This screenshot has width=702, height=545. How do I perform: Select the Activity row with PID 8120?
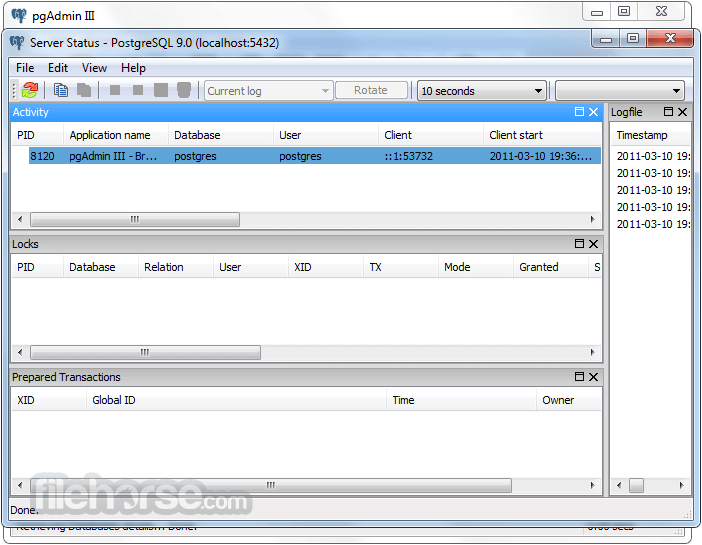[x=315, y=156]
